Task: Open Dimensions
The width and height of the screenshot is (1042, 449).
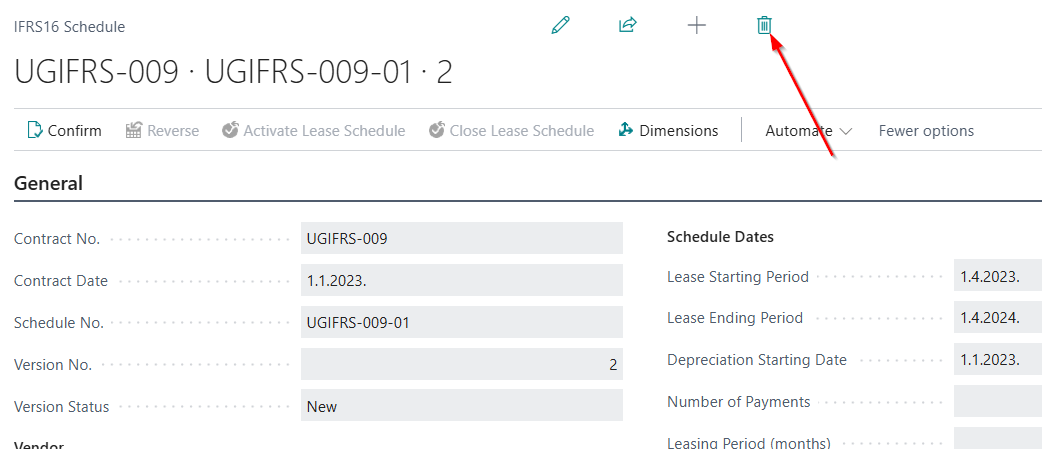Action: click(668, 131)
